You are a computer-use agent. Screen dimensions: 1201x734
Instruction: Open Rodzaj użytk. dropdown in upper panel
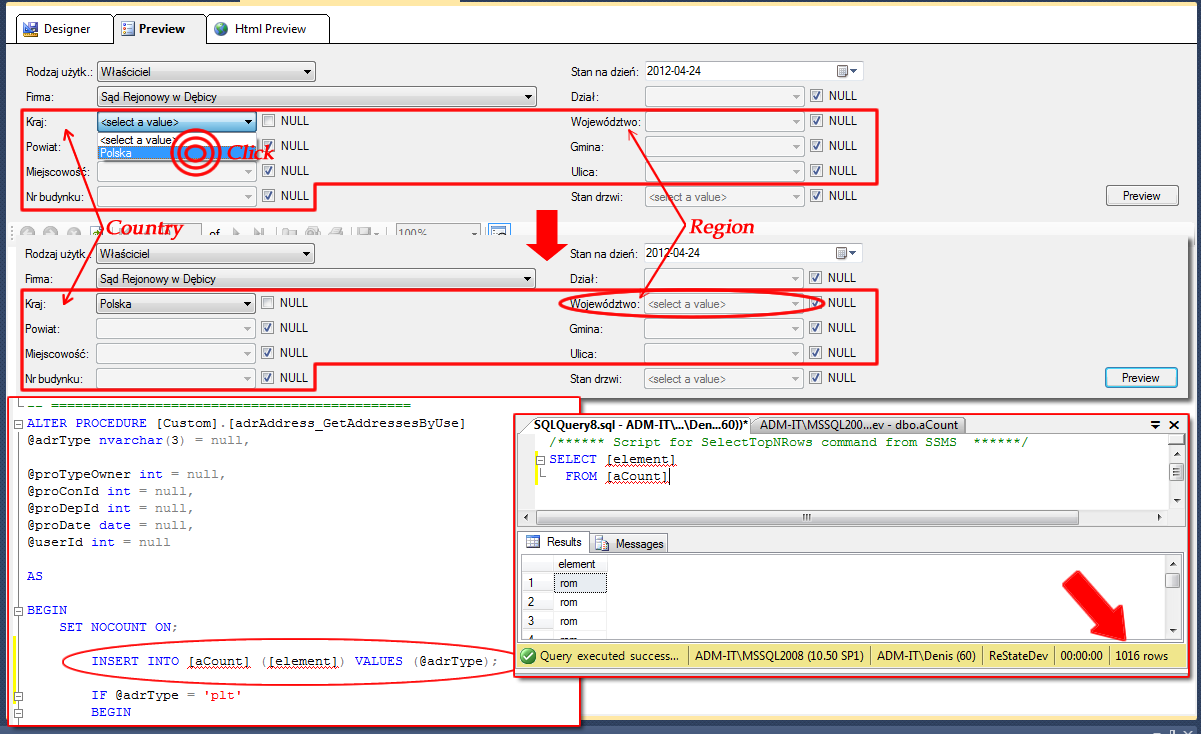[x=206, y=72]
